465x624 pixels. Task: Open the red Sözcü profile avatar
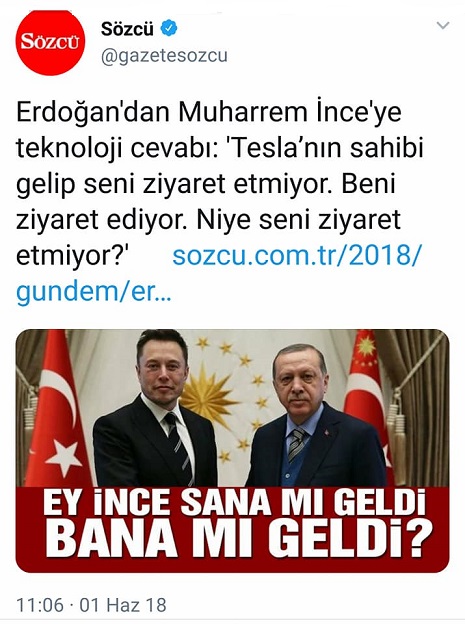coord(50,42)
